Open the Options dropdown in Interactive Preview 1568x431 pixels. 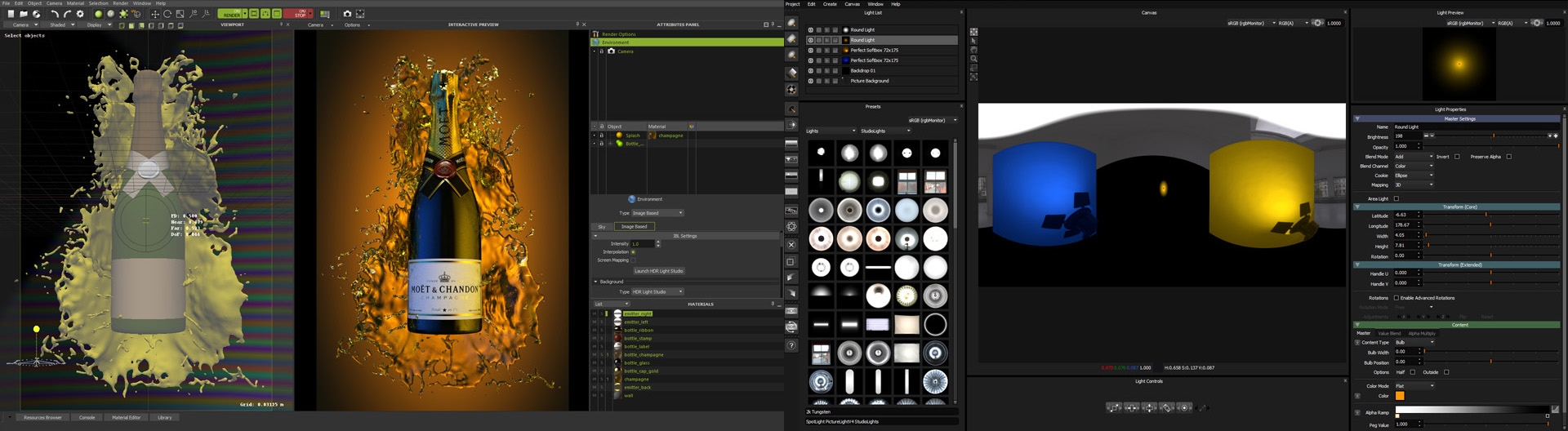coord(356,24)
